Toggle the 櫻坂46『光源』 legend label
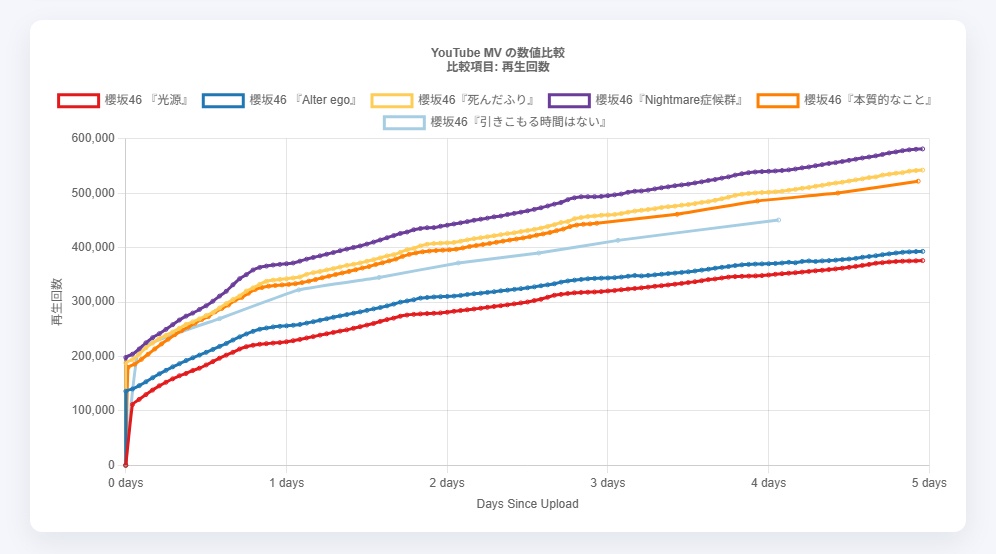 tap(147, 100)
